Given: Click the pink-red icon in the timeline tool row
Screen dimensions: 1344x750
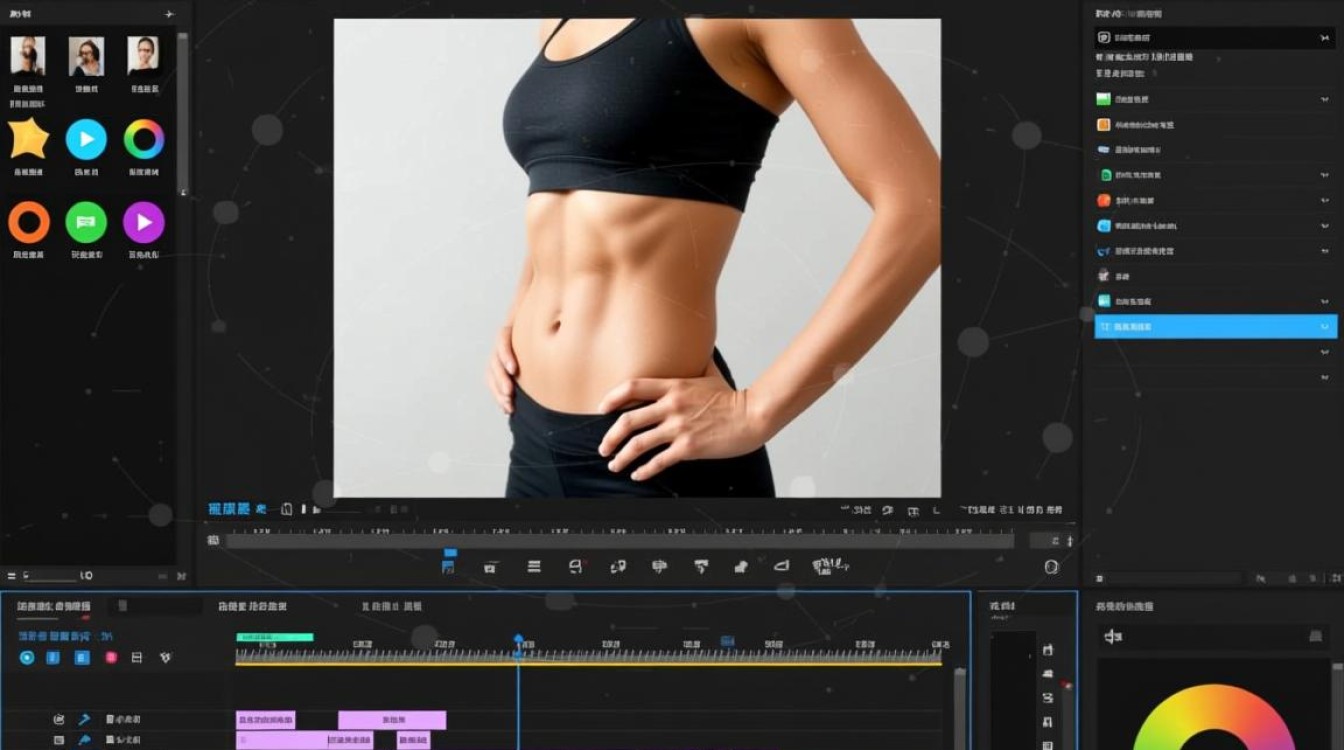Looking at the screenshot, I should [x=110, y=657].
